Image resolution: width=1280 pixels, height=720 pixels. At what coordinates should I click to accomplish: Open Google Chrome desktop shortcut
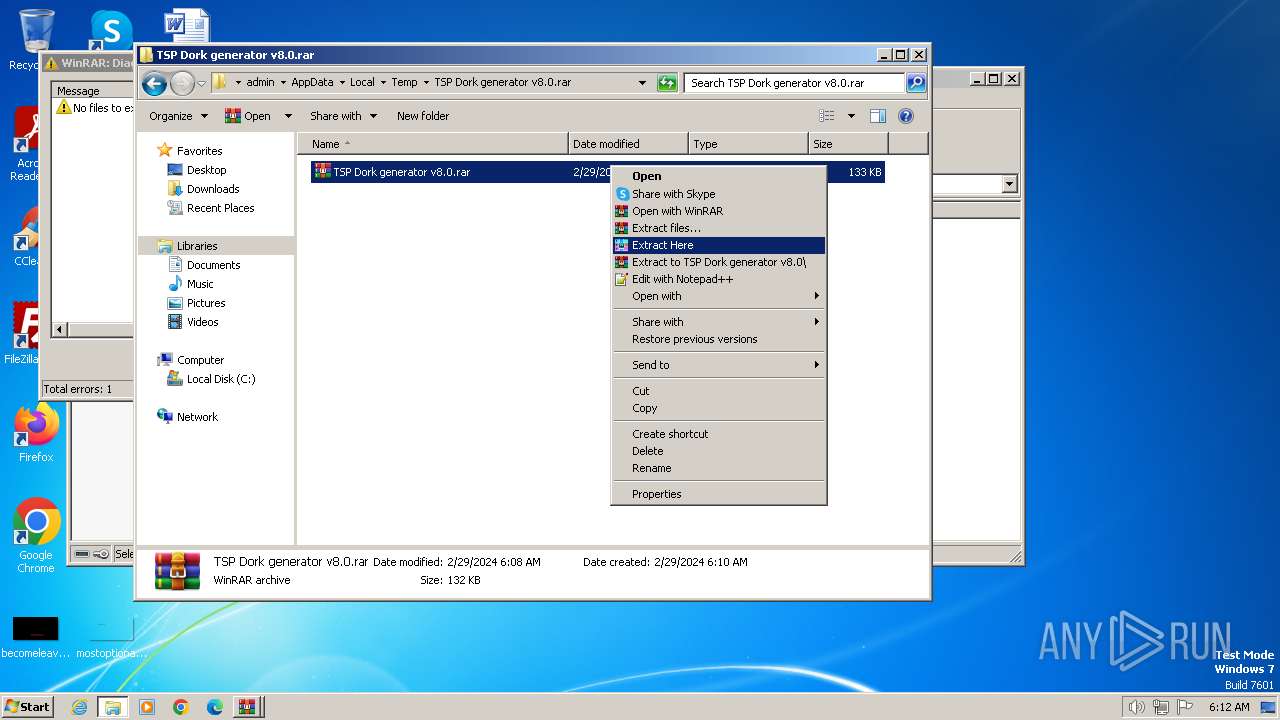tap(36, 536)
